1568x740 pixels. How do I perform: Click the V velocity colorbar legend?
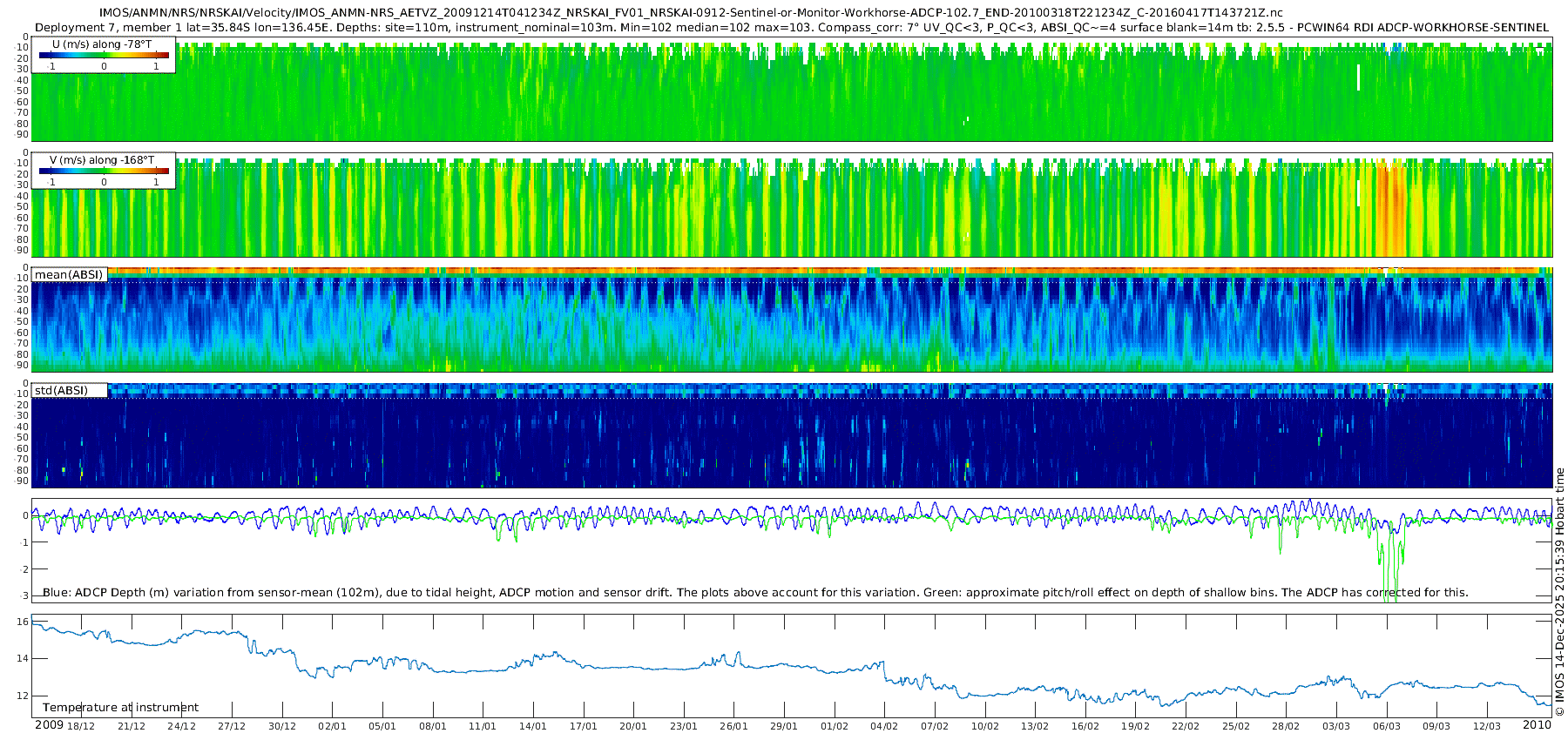104,171
